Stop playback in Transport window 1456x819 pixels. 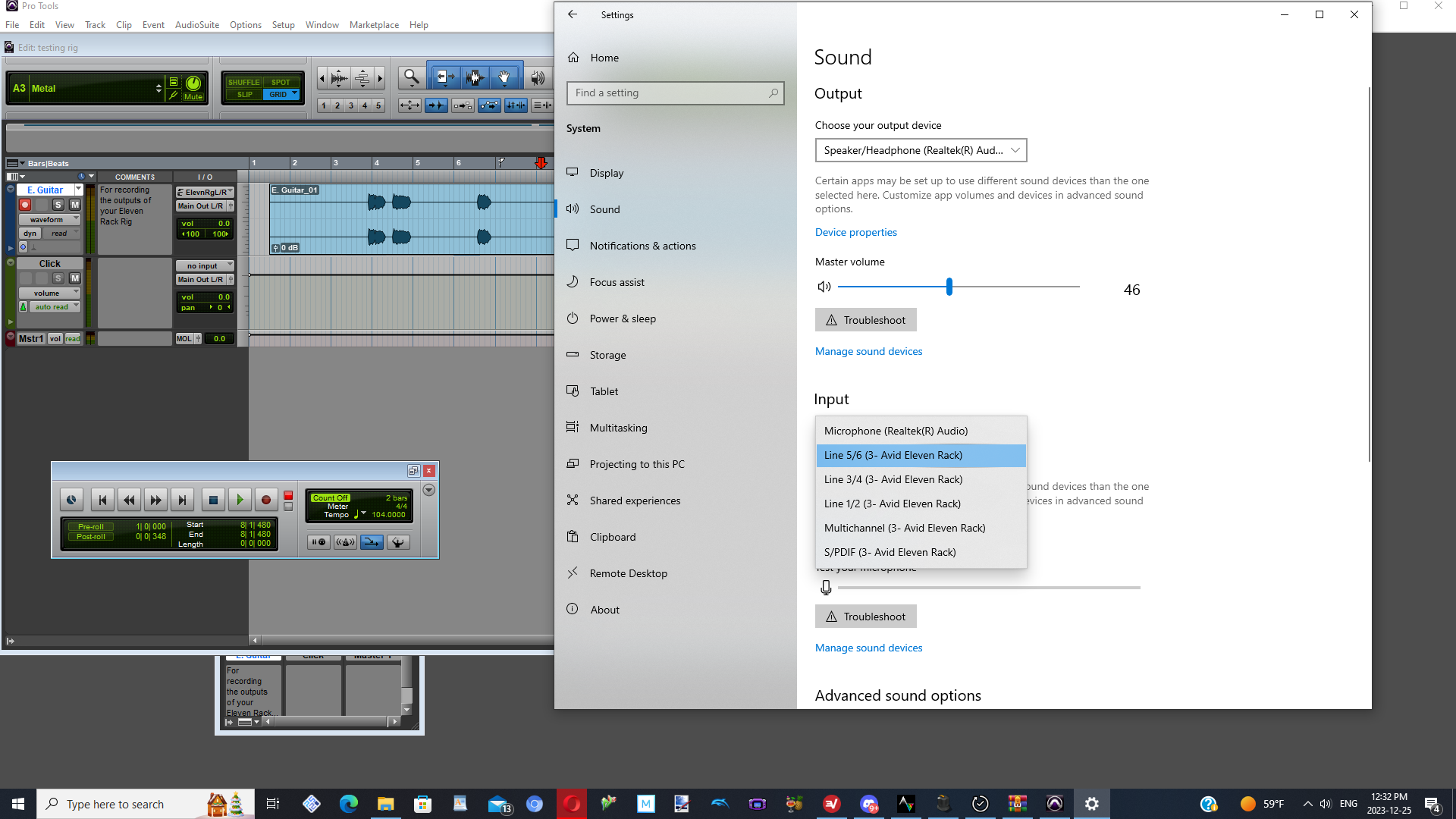coord(213,500)
